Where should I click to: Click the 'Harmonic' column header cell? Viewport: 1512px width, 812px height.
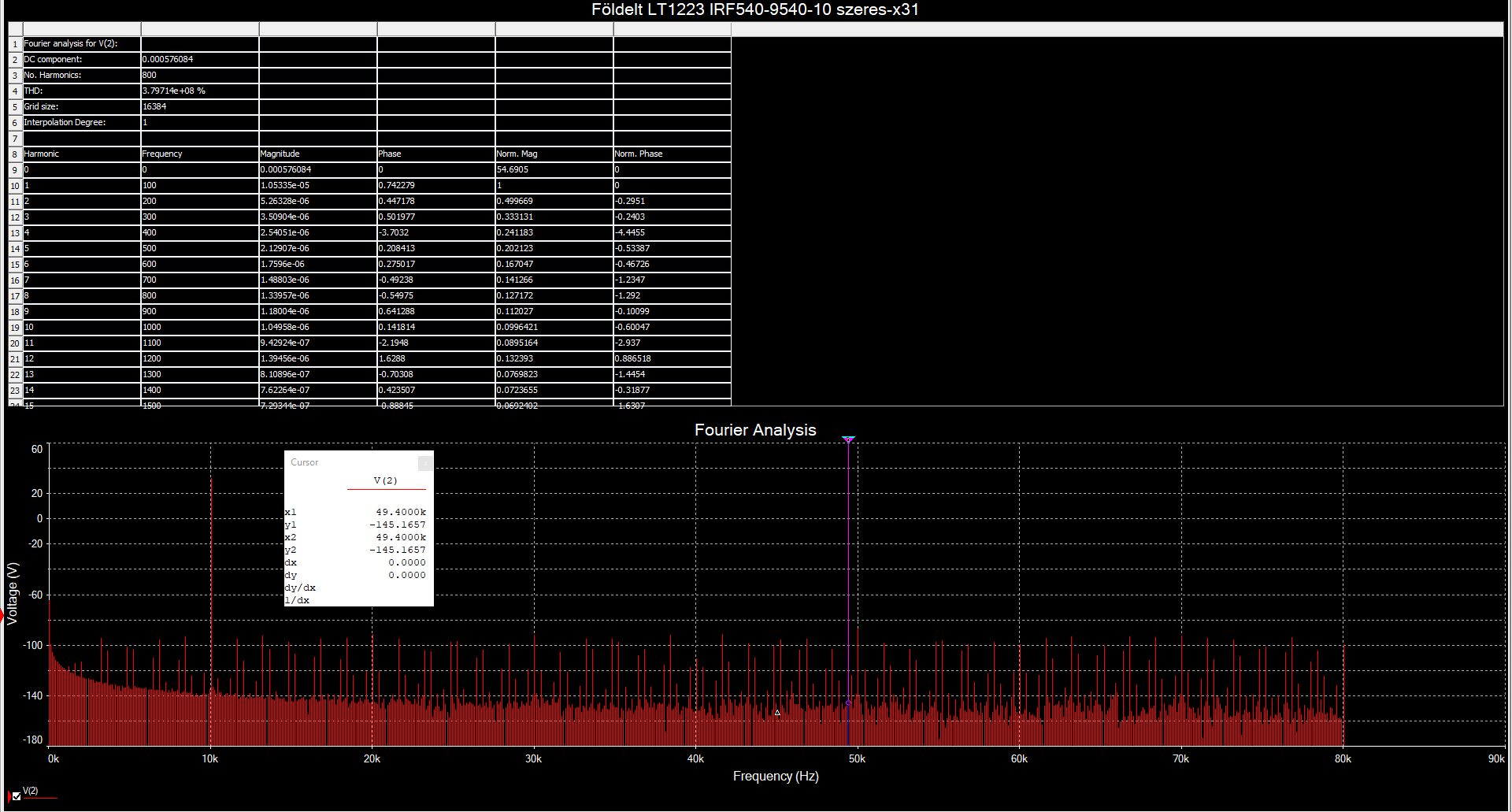82,154
